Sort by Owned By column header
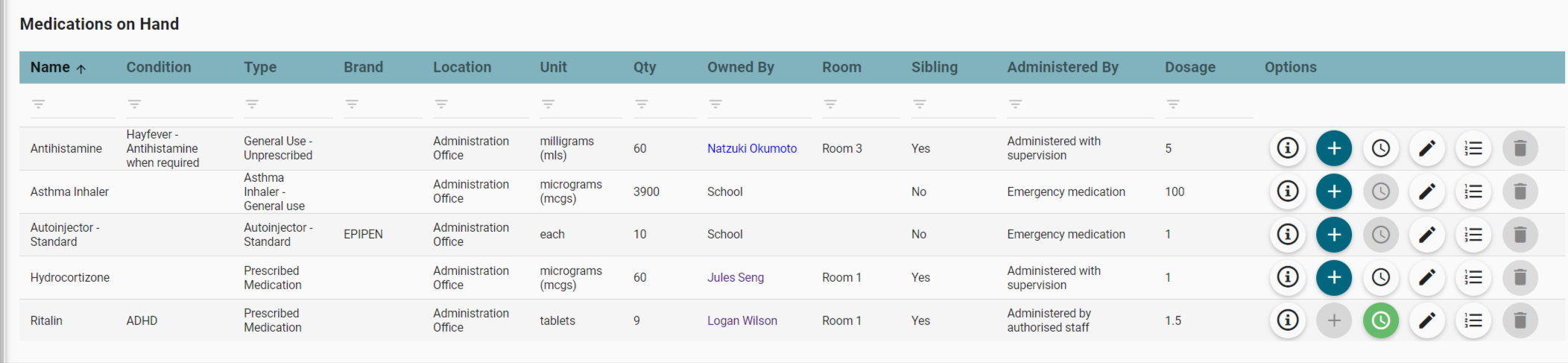The image size is (1568, 363). [740, 67]
